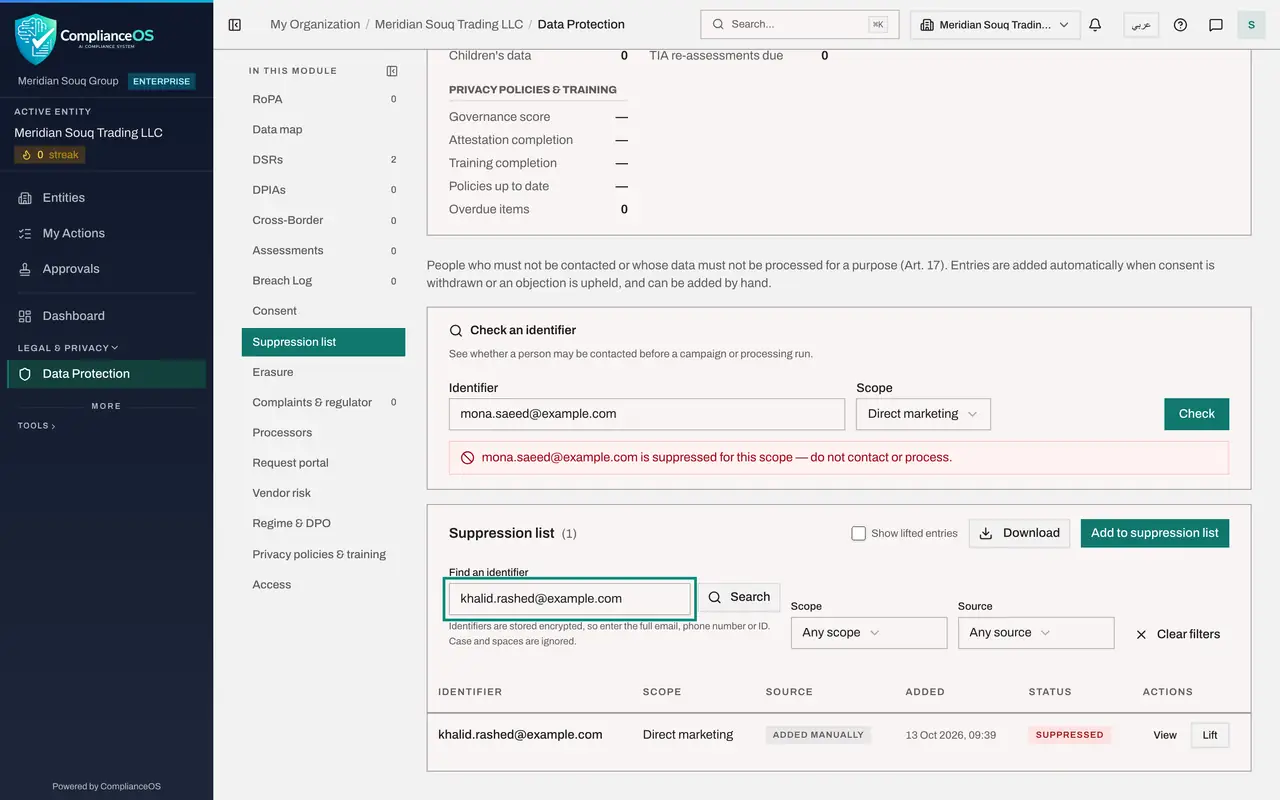The image size is (1280, 800).
Task: Open help question mark icon
Action: coord(1180,25)
